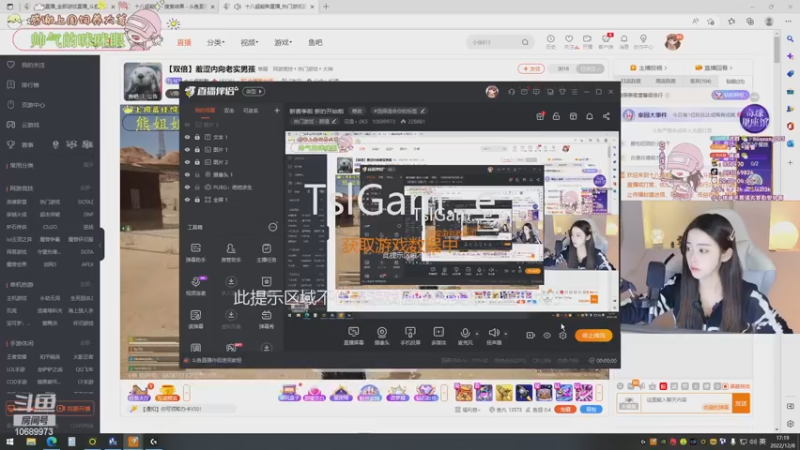Screen dimensions: 800x450
Task: Toggle visibility of 全屏 1 layer
Action: pos(187,200)
